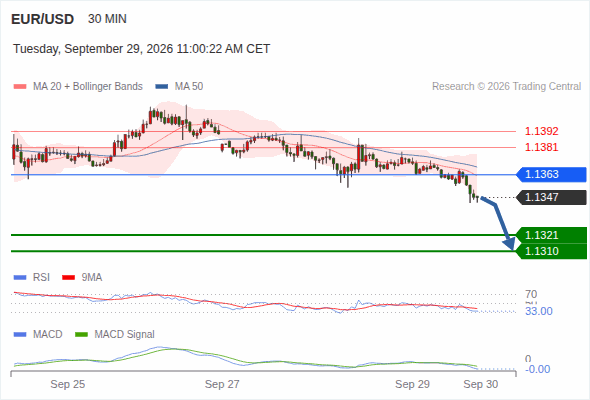Screen dimensions: 590x400
Task: Click MA 20 + Bollinger Bands legend swatch
Action: tap(20, 87)
